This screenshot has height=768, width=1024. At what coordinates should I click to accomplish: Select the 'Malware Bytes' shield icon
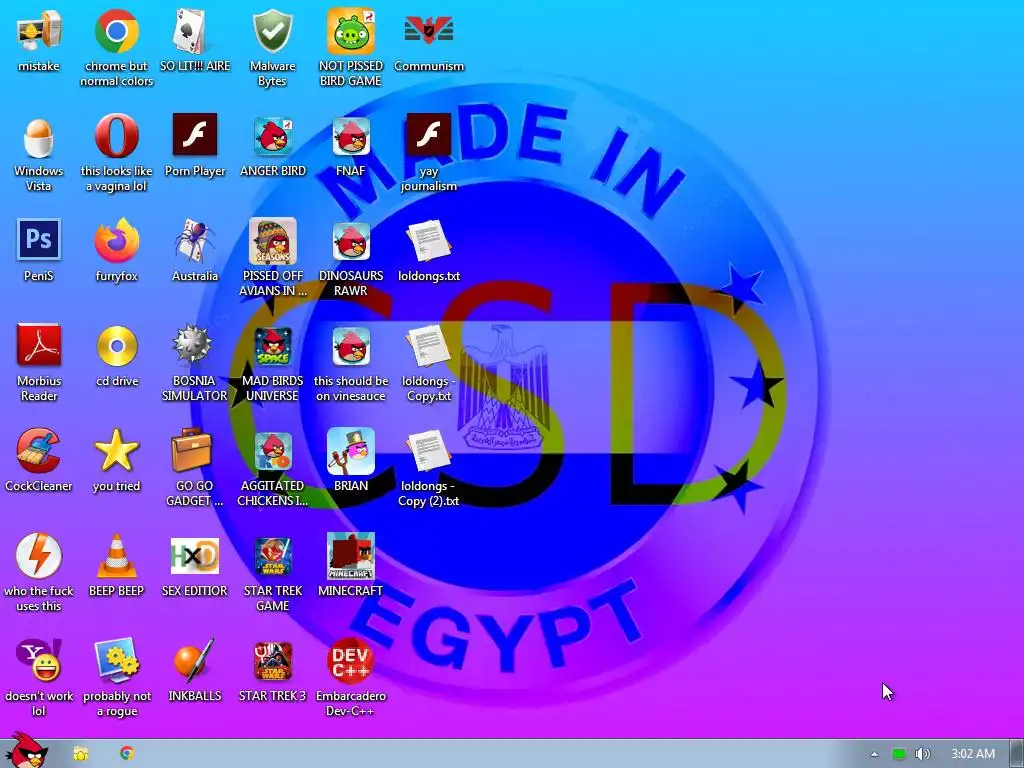pos(272,31)
